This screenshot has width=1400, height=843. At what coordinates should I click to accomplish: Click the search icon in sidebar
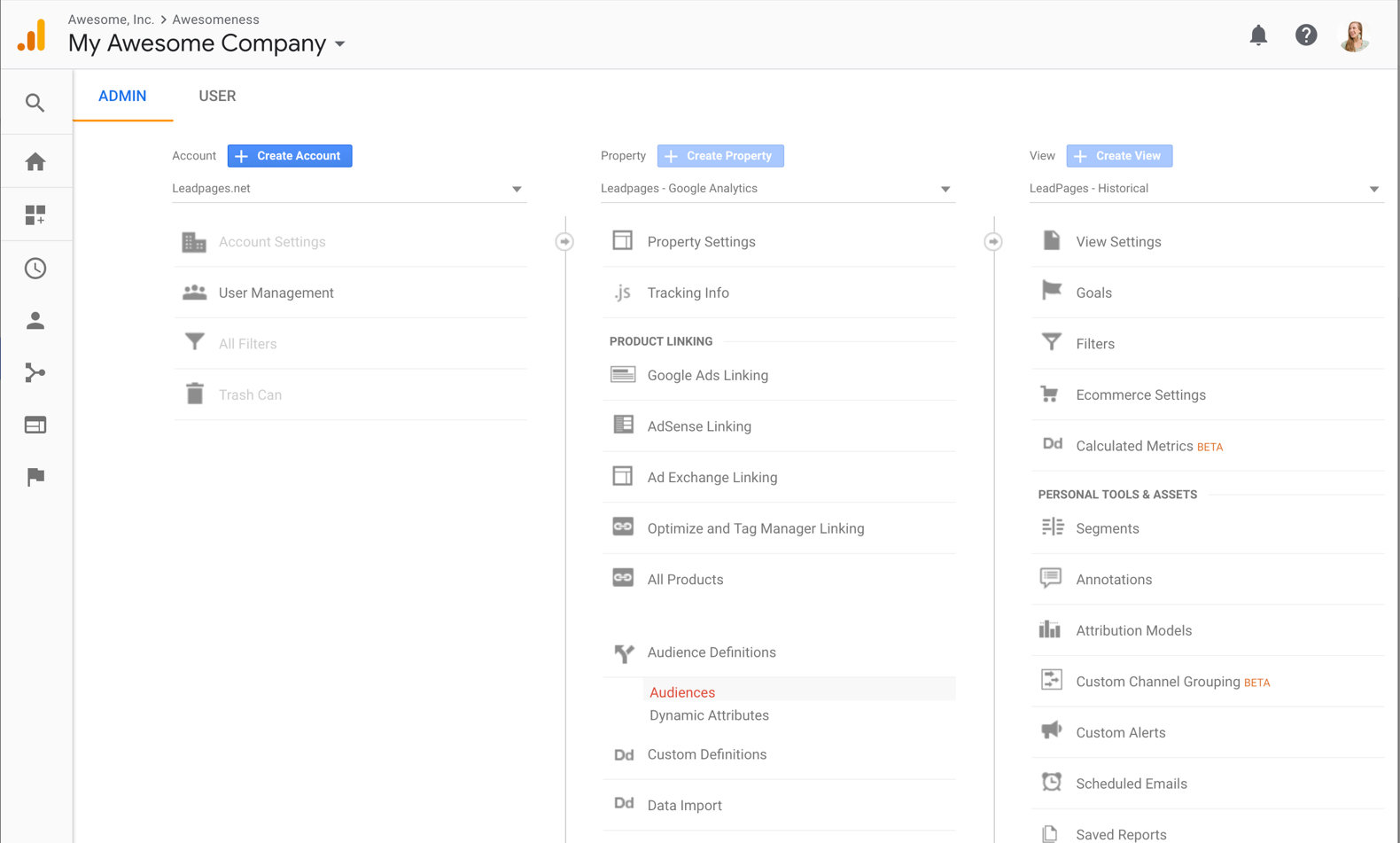tap(35, 103)
